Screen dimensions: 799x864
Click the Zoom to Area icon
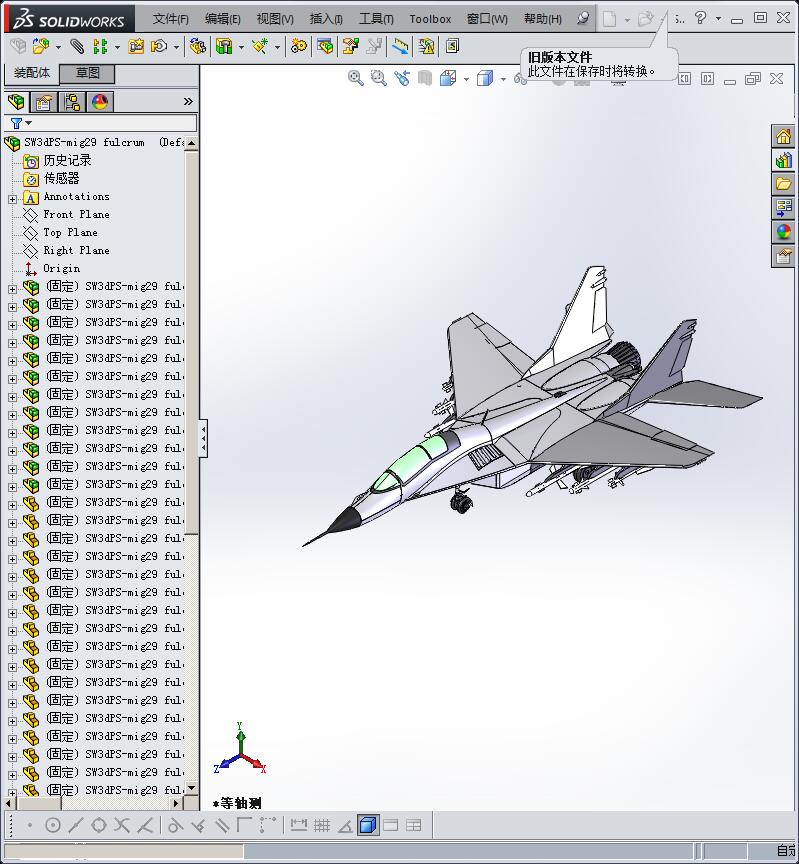(379, 78)
